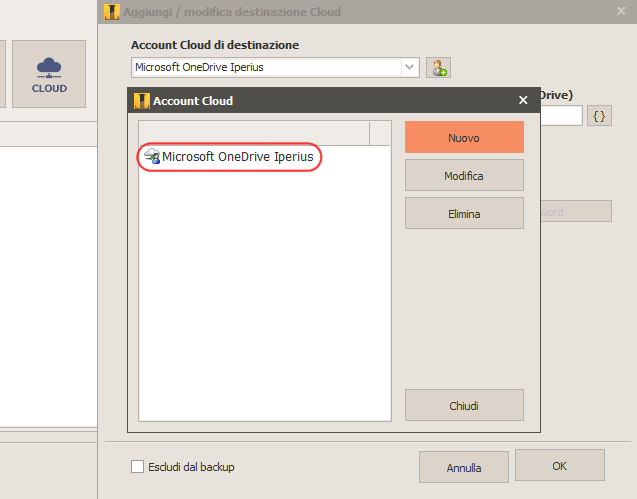The image size is (637, 499).
Task: Click the add cloud account user icon
Action: tap(438, 67)
